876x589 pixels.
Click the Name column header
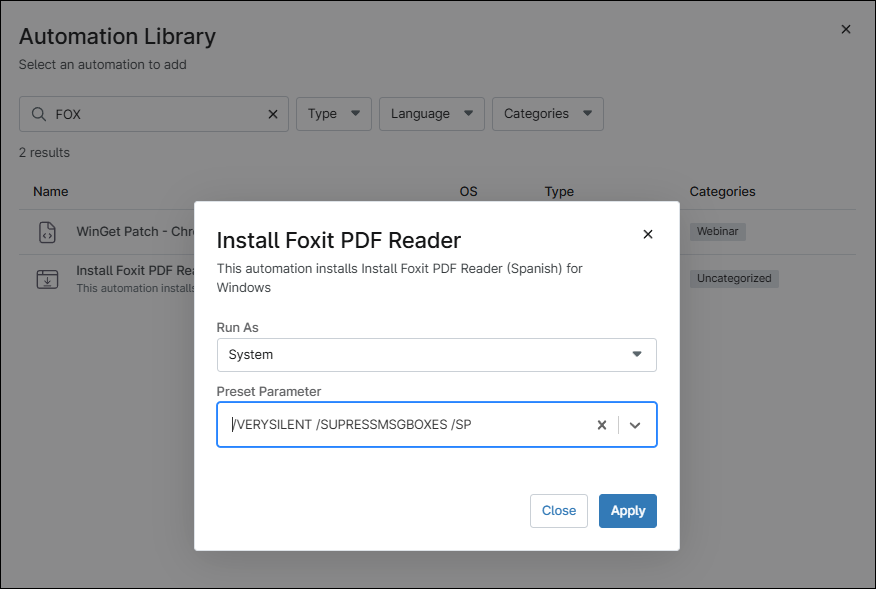coord(50,191)
